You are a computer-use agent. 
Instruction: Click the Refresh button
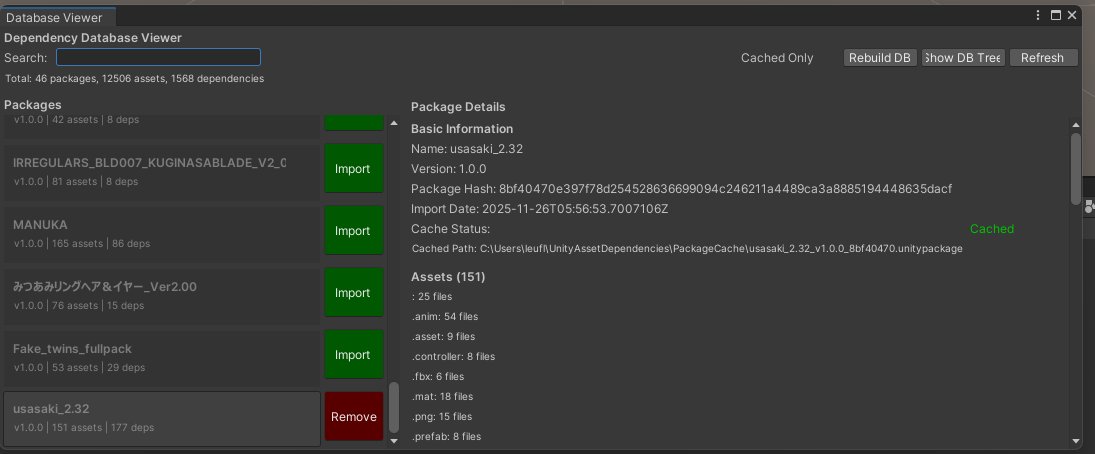[x=1043, y=58]
